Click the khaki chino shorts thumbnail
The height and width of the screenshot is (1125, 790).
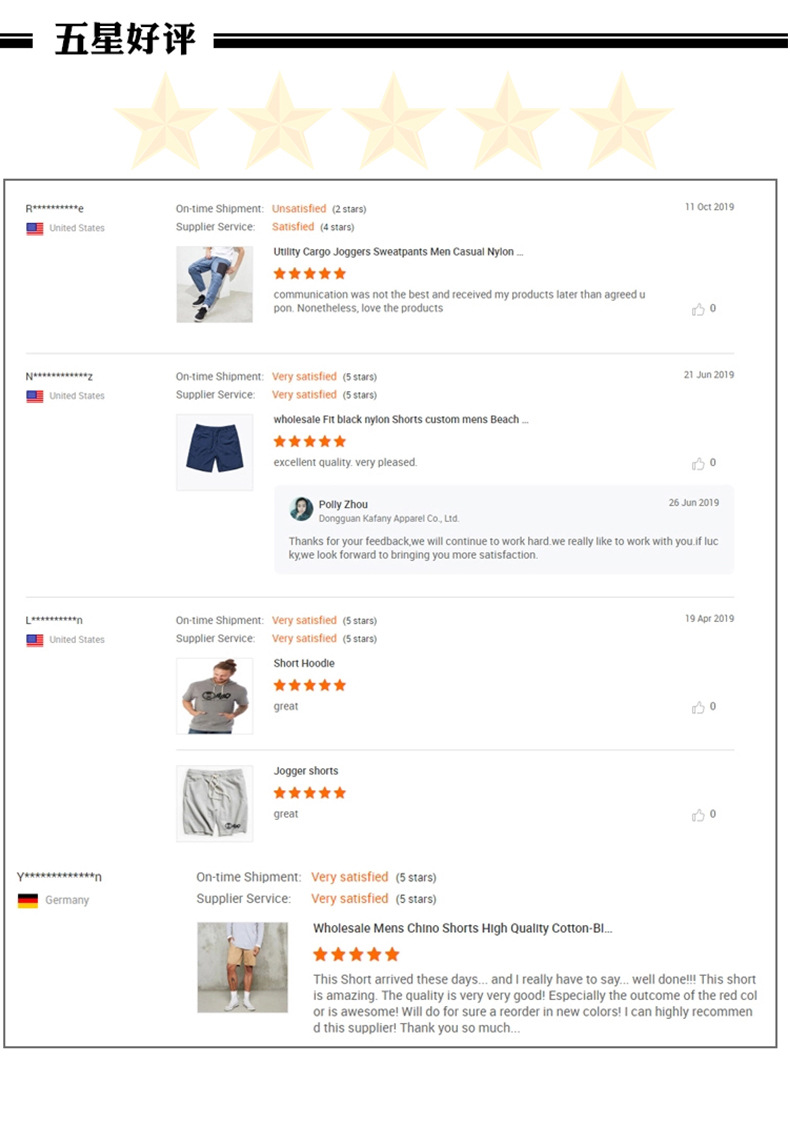click(242, 967)
